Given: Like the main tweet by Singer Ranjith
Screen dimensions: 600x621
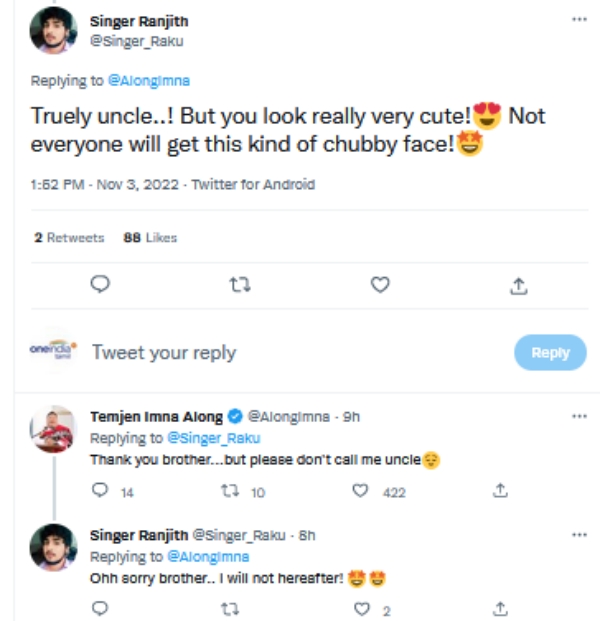Looking at the screenshot, I should coord(379,286).
